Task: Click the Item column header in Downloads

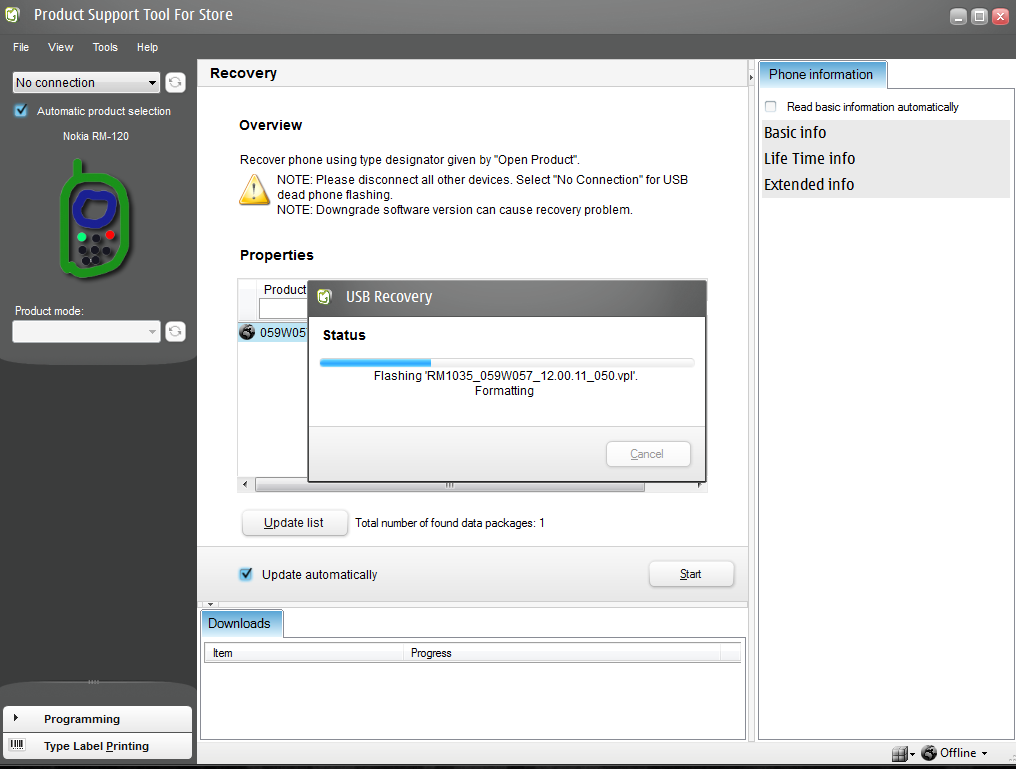Action: (x=304, y=653)
